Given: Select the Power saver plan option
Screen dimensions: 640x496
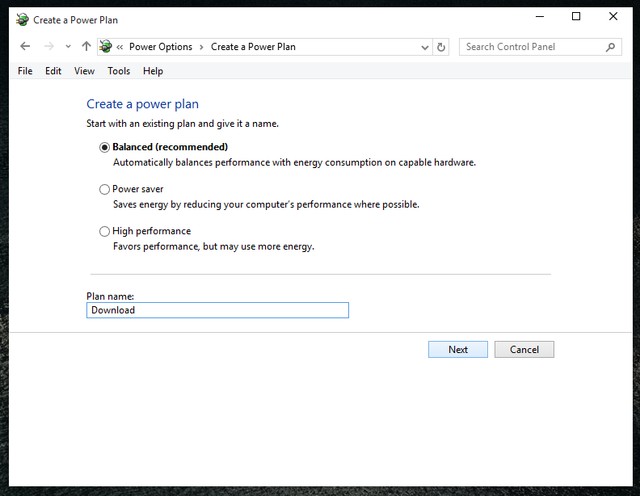Looking at the screenshot, I should [104, 189].
